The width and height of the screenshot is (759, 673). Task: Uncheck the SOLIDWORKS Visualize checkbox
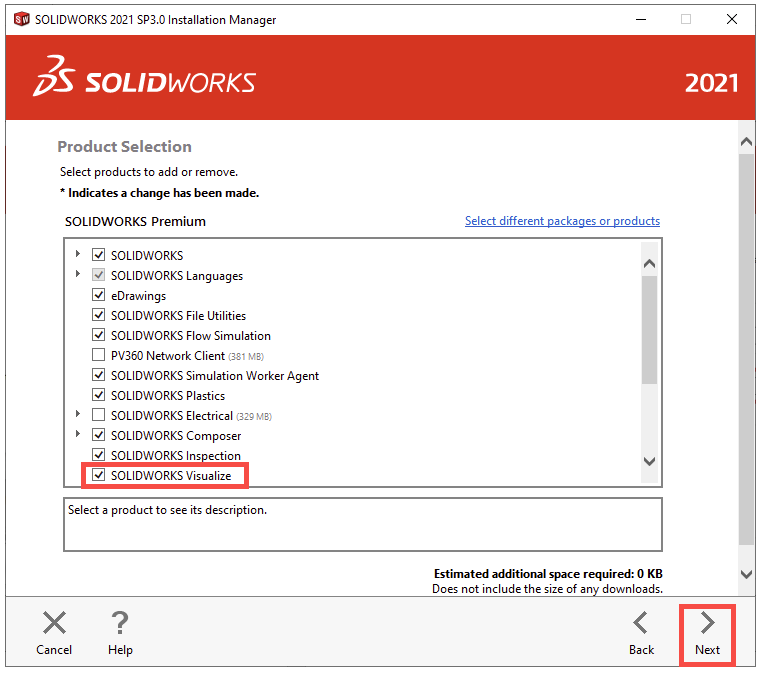pyautogui.click(x=98, y=476)
